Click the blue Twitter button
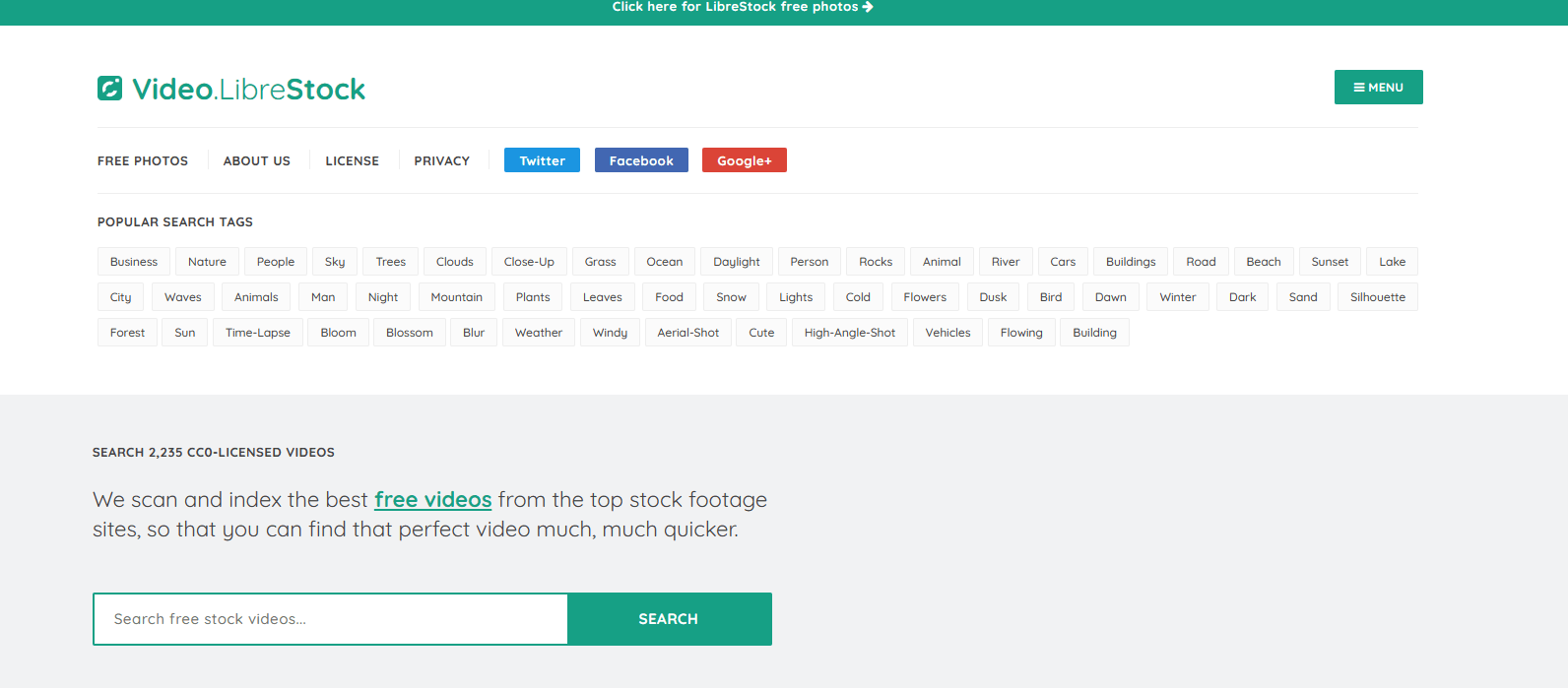The width and height of the screenshot is (1568, 688). point(542,160)
